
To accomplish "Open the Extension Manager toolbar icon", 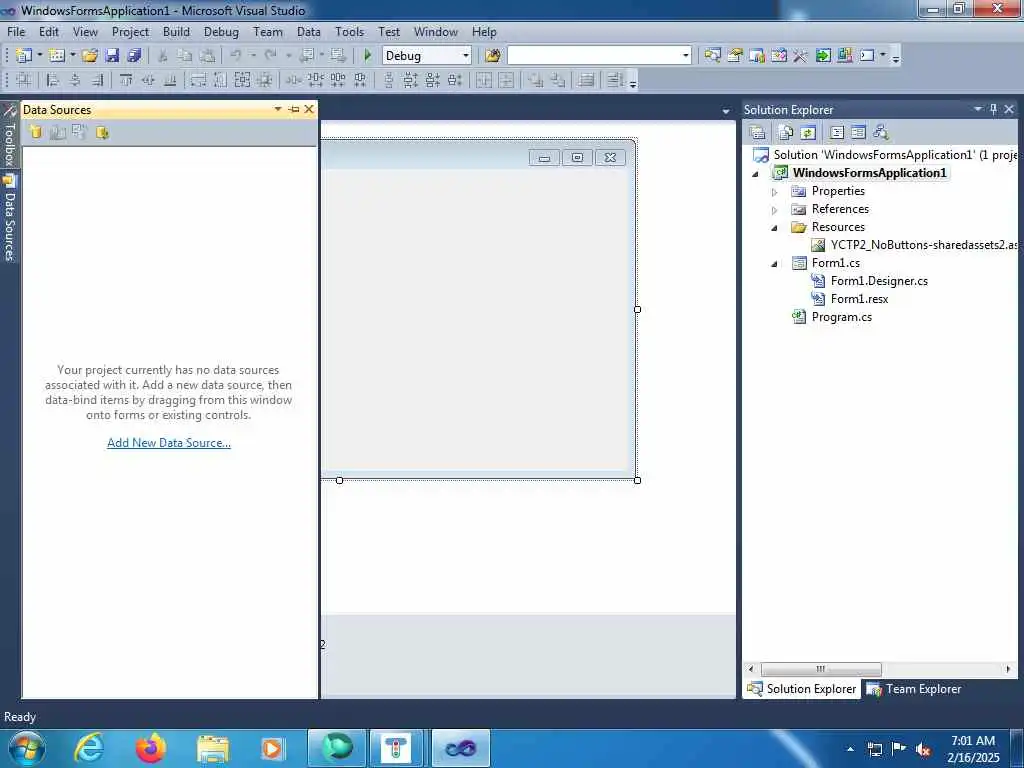I will 845,56.
